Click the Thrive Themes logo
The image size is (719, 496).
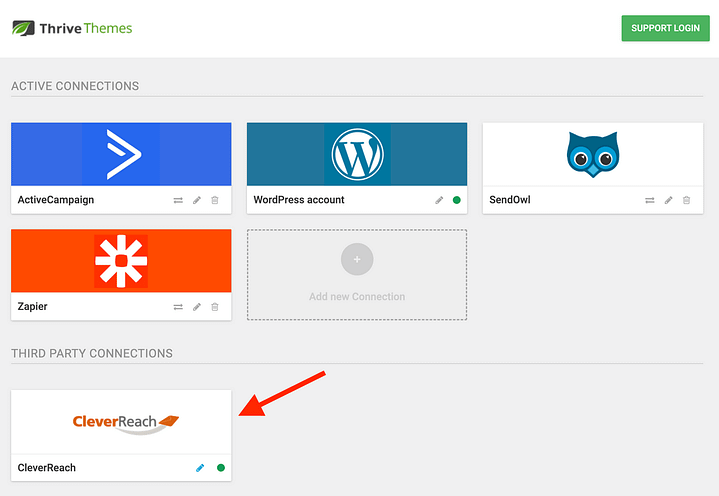tap(72, 28)
